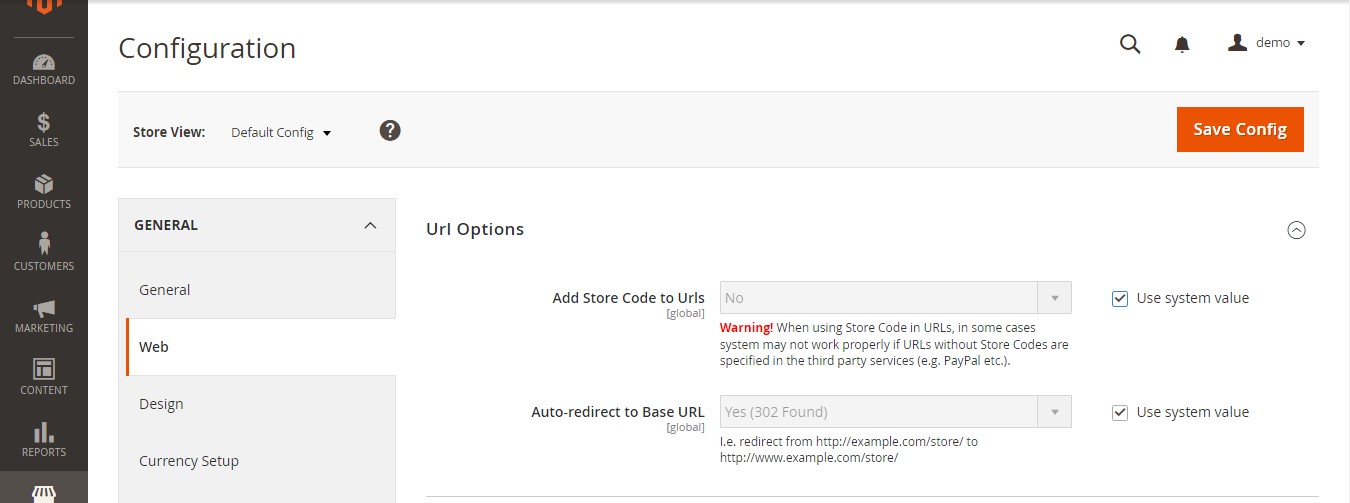1350x503 pixels.
Task: Open the Sales menu icon
Action: pos(44,130)
